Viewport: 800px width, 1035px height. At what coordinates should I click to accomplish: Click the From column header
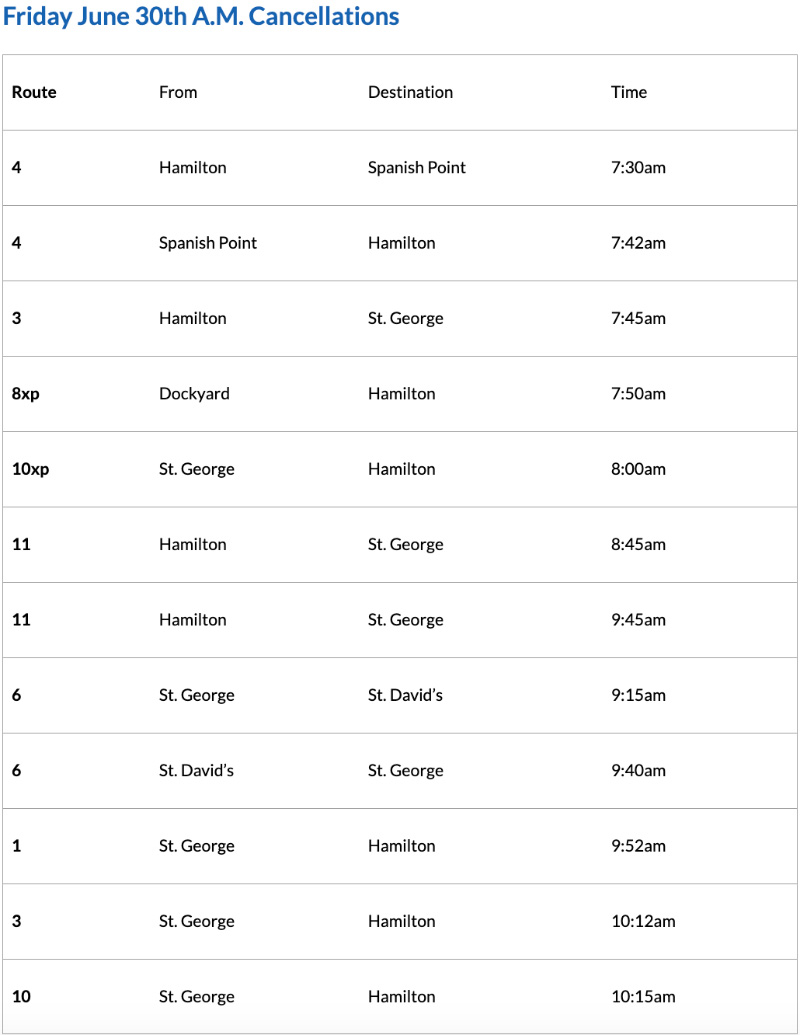[x=178, y=92]
